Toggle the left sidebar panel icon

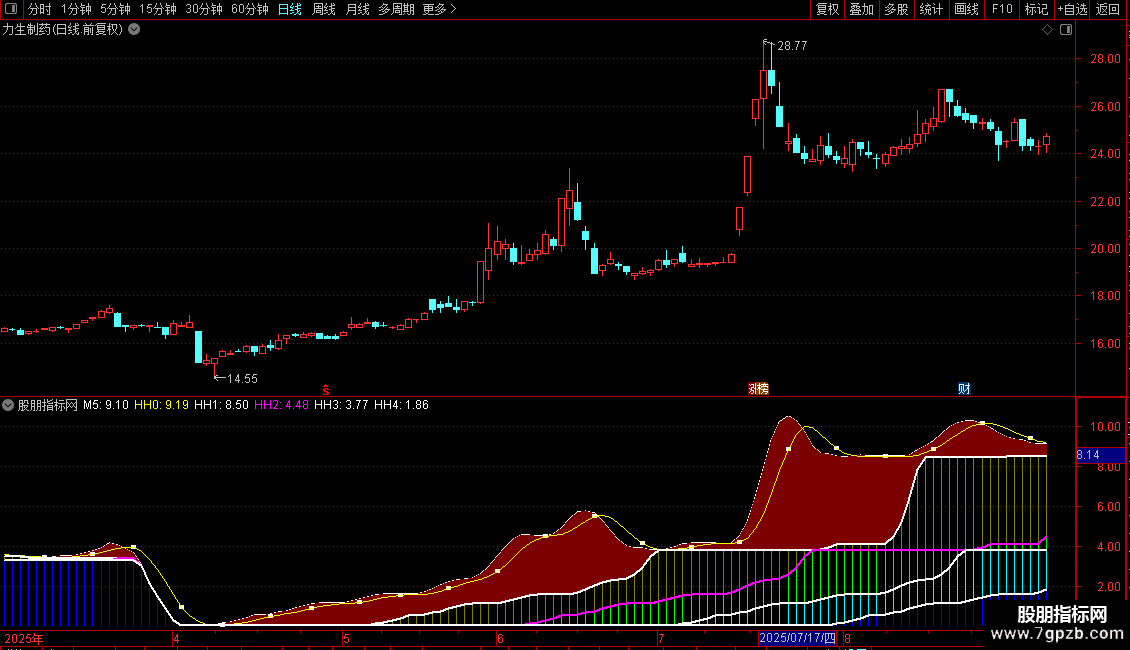point(12,9)
